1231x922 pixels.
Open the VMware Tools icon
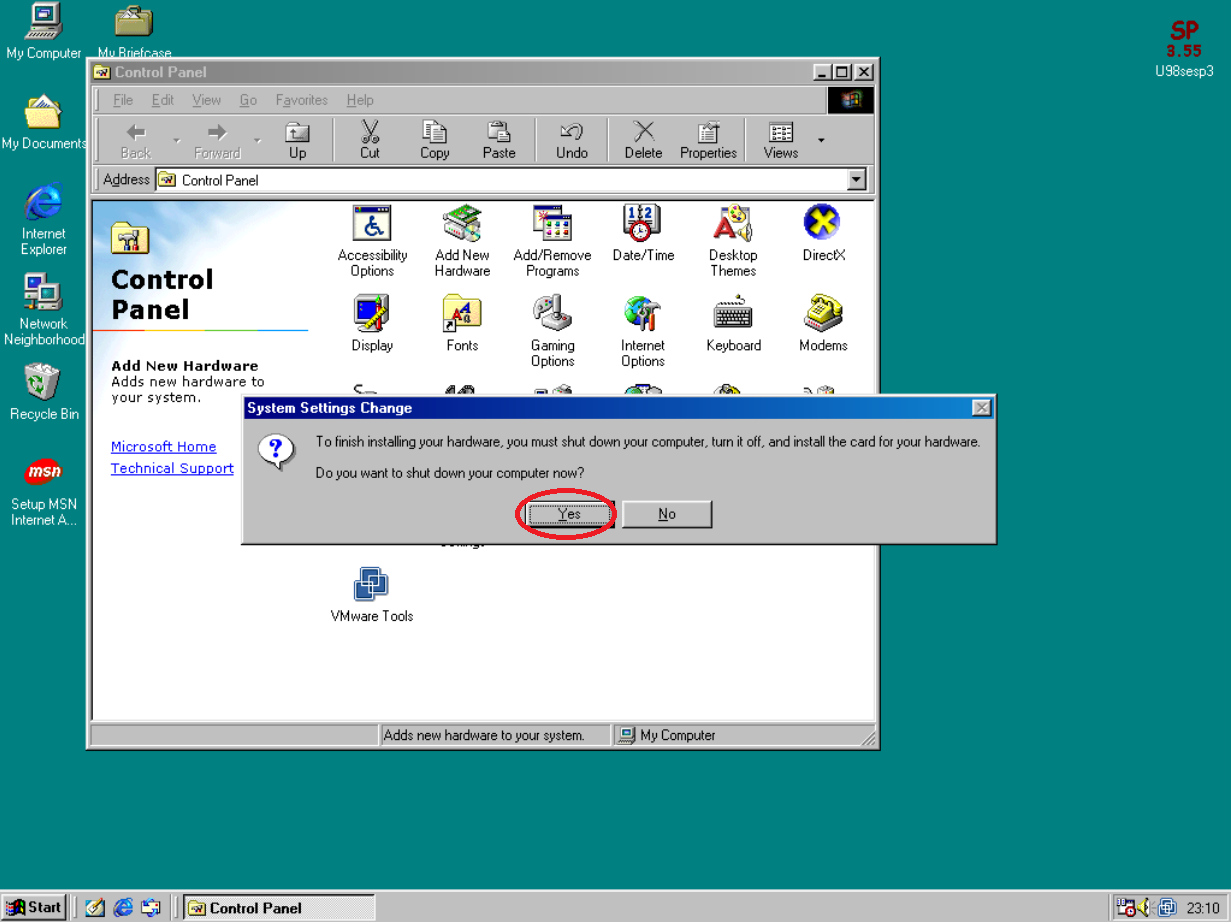tap(371, 586)
